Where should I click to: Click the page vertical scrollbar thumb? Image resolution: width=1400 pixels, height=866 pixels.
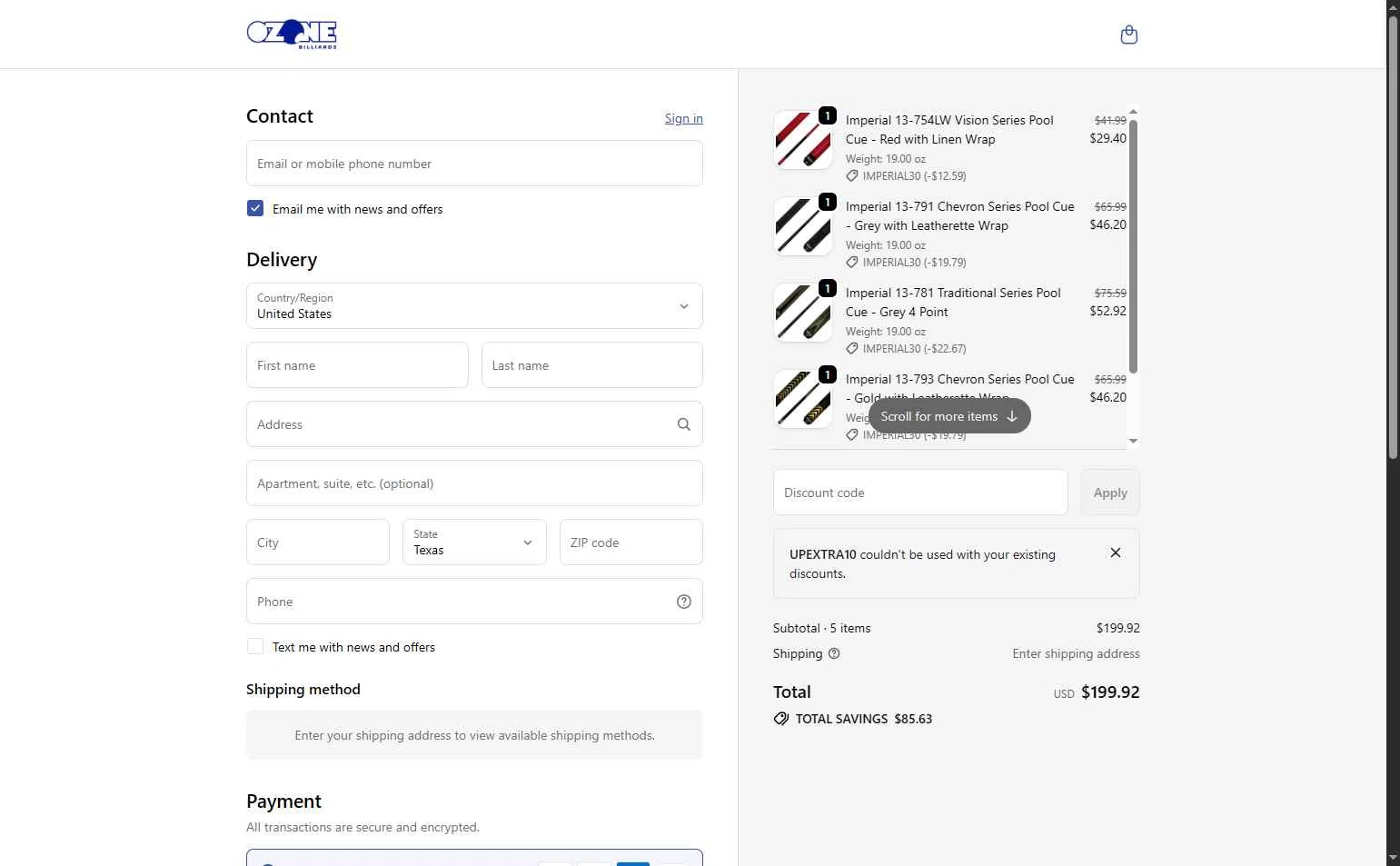[1393, 236]
